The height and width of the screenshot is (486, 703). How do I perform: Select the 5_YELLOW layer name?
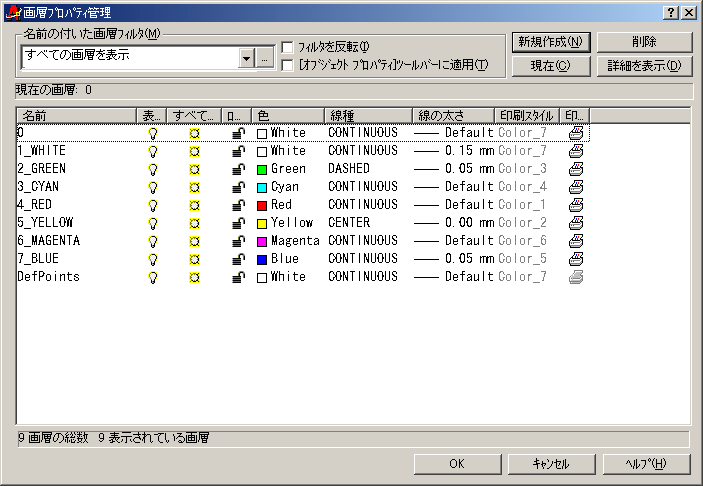click(45, 223)
